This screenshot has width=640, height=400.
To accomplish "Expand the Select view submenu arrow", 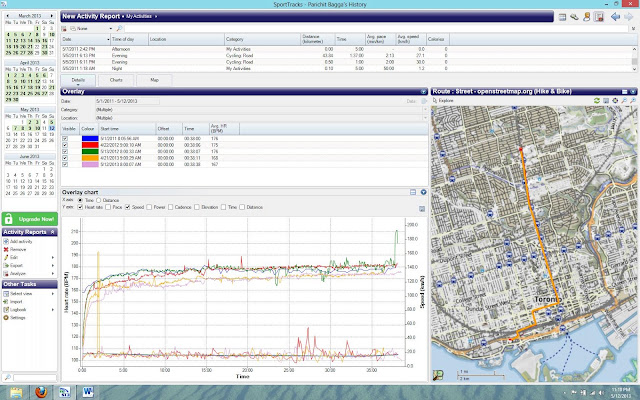I will tap(53, 294).
